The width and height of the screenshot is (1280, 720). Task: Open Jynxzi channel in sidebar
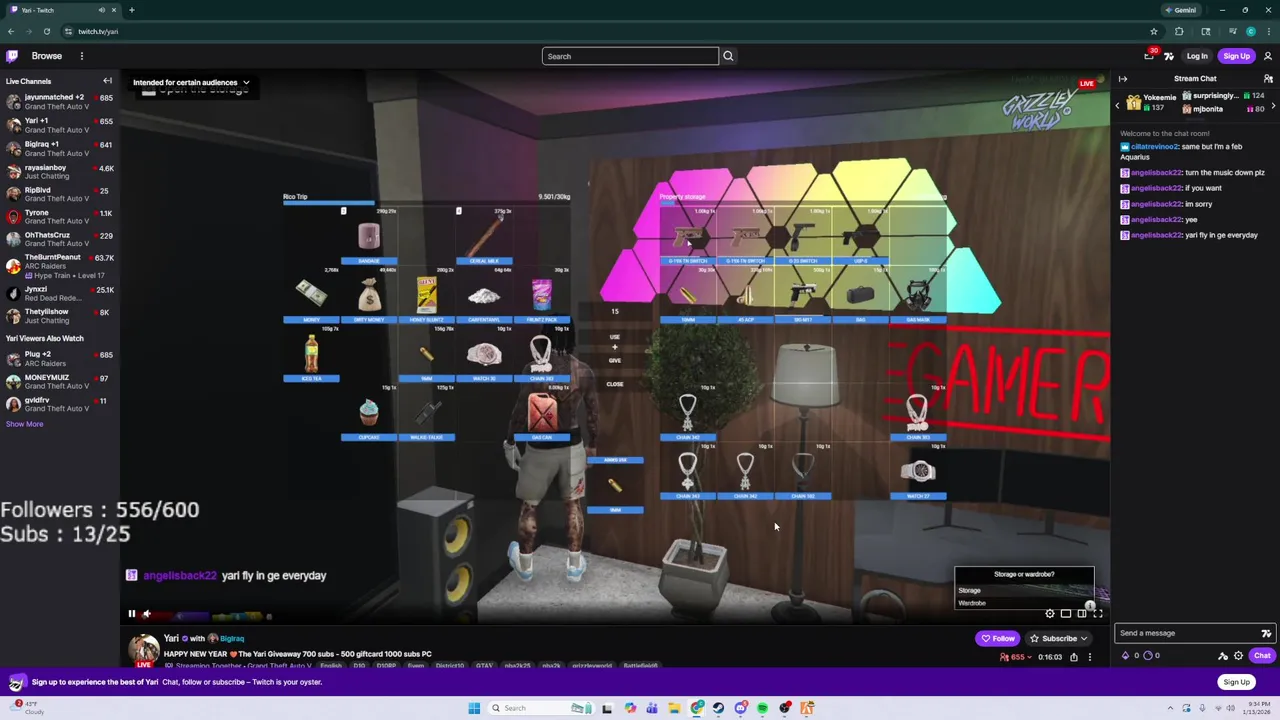point(60,293)
